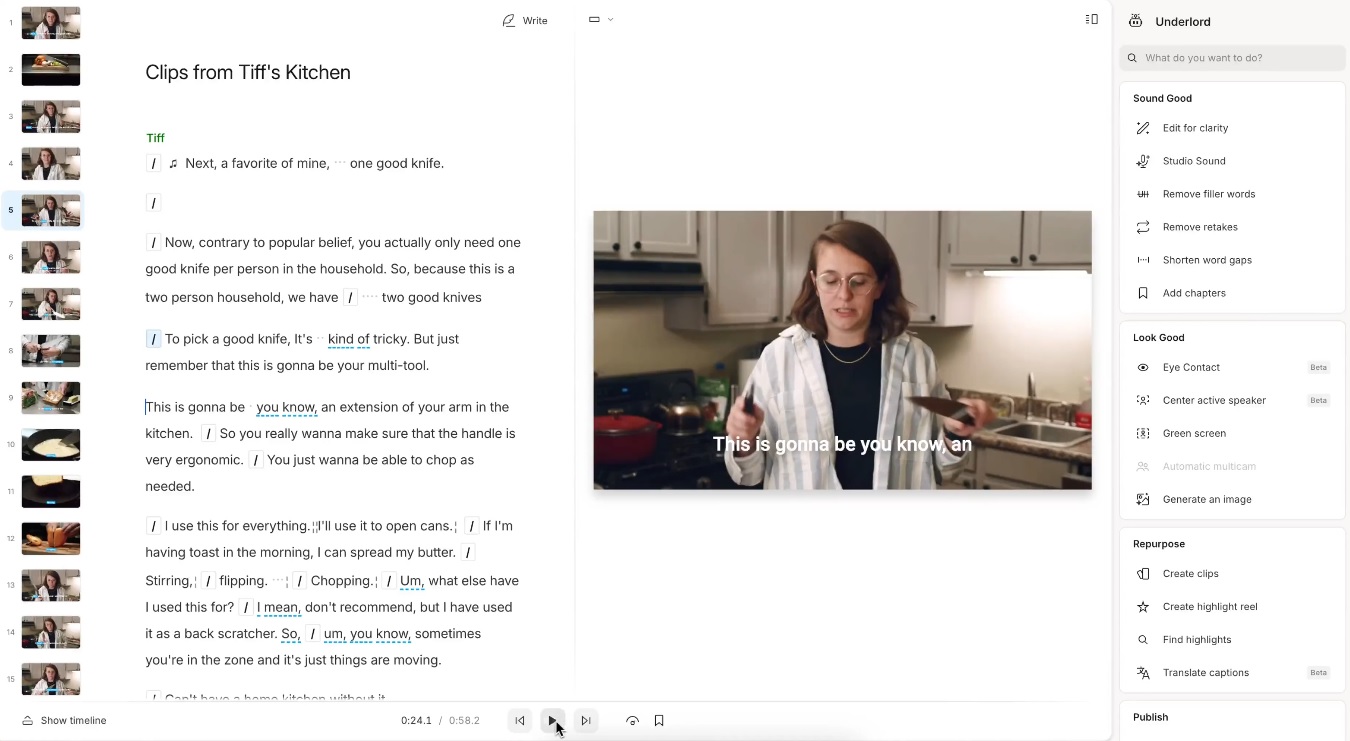This screenshot has width=1350, height=741.
Task: Click the Edit for clarity icon
Action: click(x=1143, y=128)
